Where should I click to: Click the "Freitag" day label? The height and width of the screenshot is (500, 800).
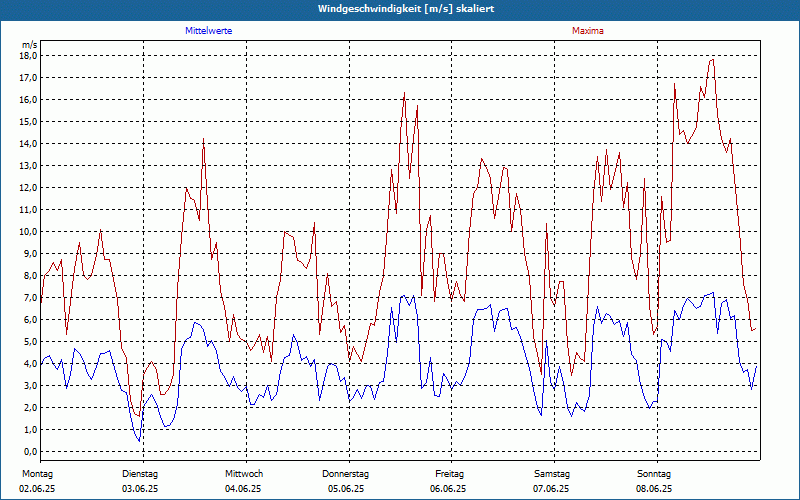coord(449,474)
